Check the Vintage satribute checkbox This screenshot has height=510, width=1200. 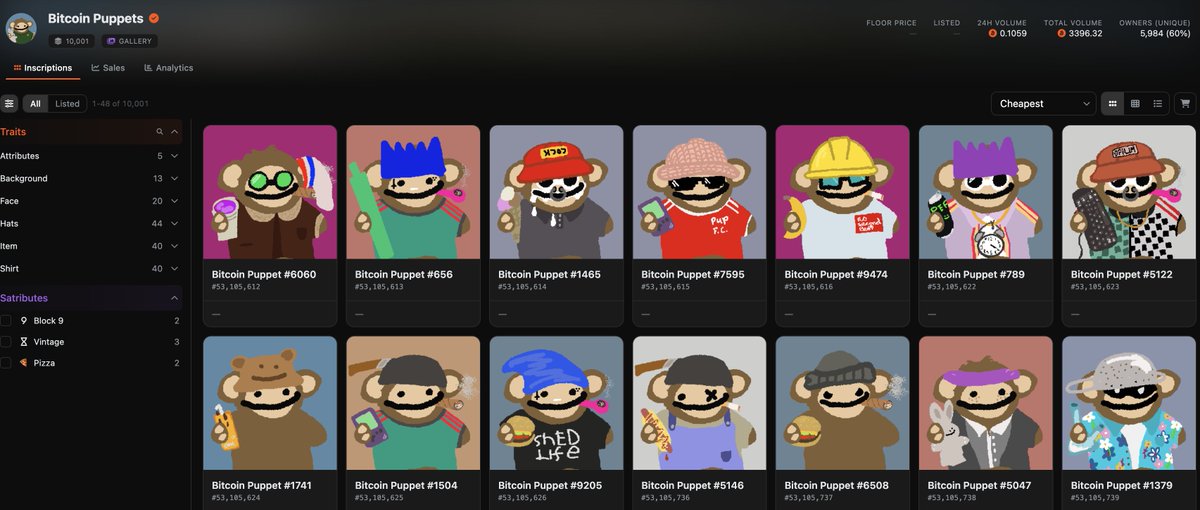6,342
